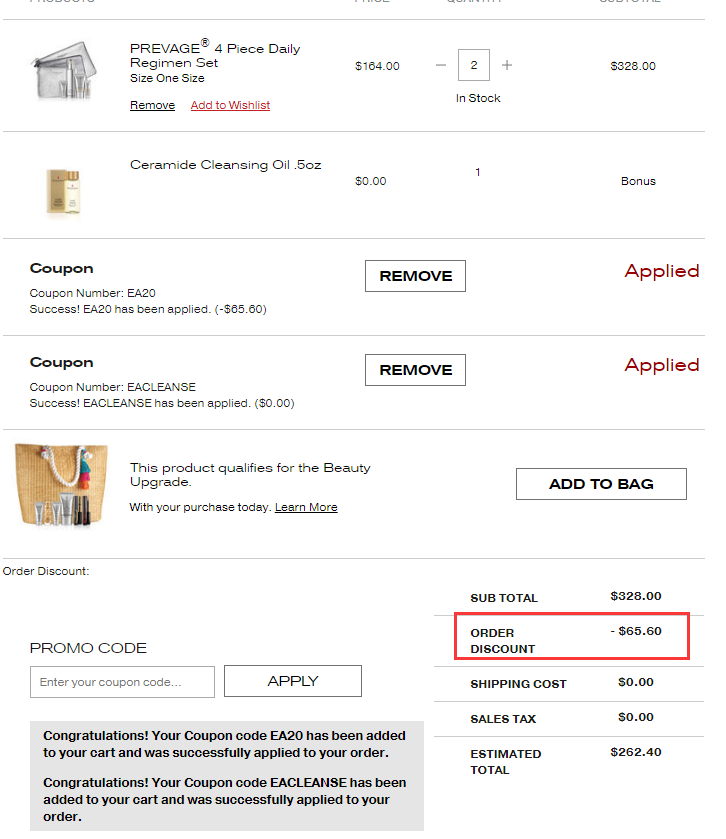726x839 pixels.
Task: Click the PREVAGE regimen set product image
Action: [61, 71]
